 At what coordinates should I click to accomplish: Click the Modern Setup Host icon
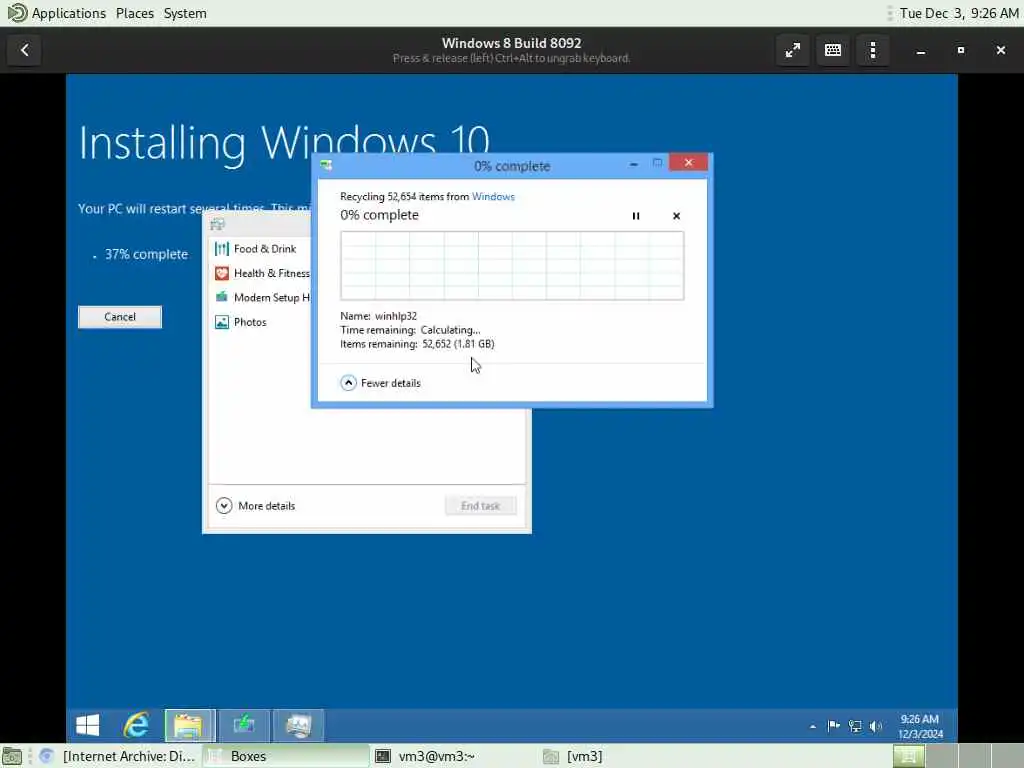pos(222,297)
